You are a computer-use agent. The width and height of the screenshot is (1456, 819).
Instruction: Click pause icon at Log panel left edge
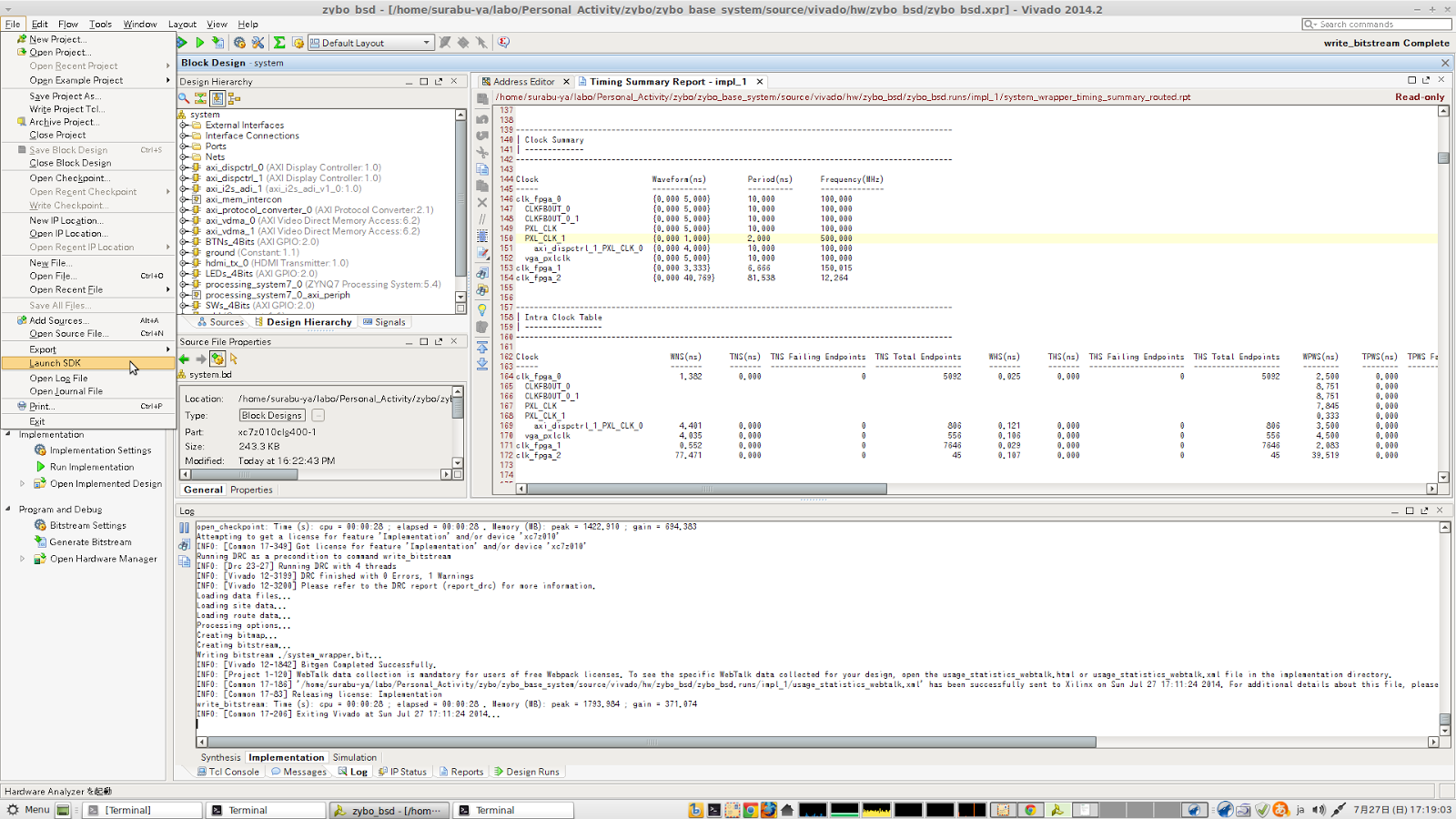pyautogui.click(x=184, y=528)
